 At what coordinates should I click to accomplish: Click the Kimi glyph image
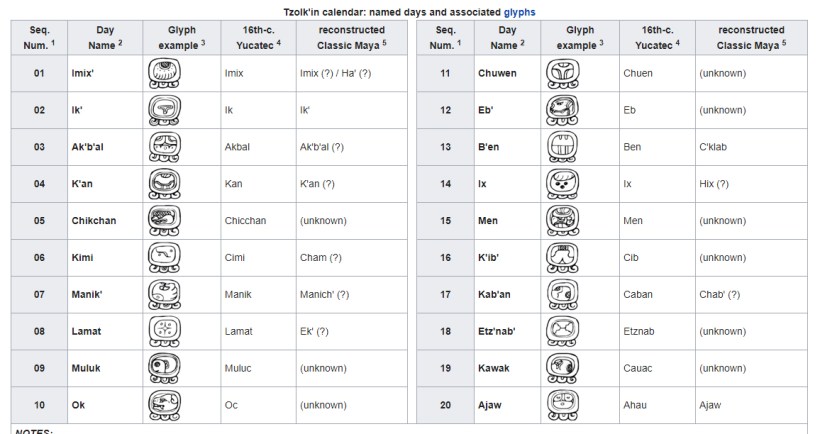(x=163, y=258)
